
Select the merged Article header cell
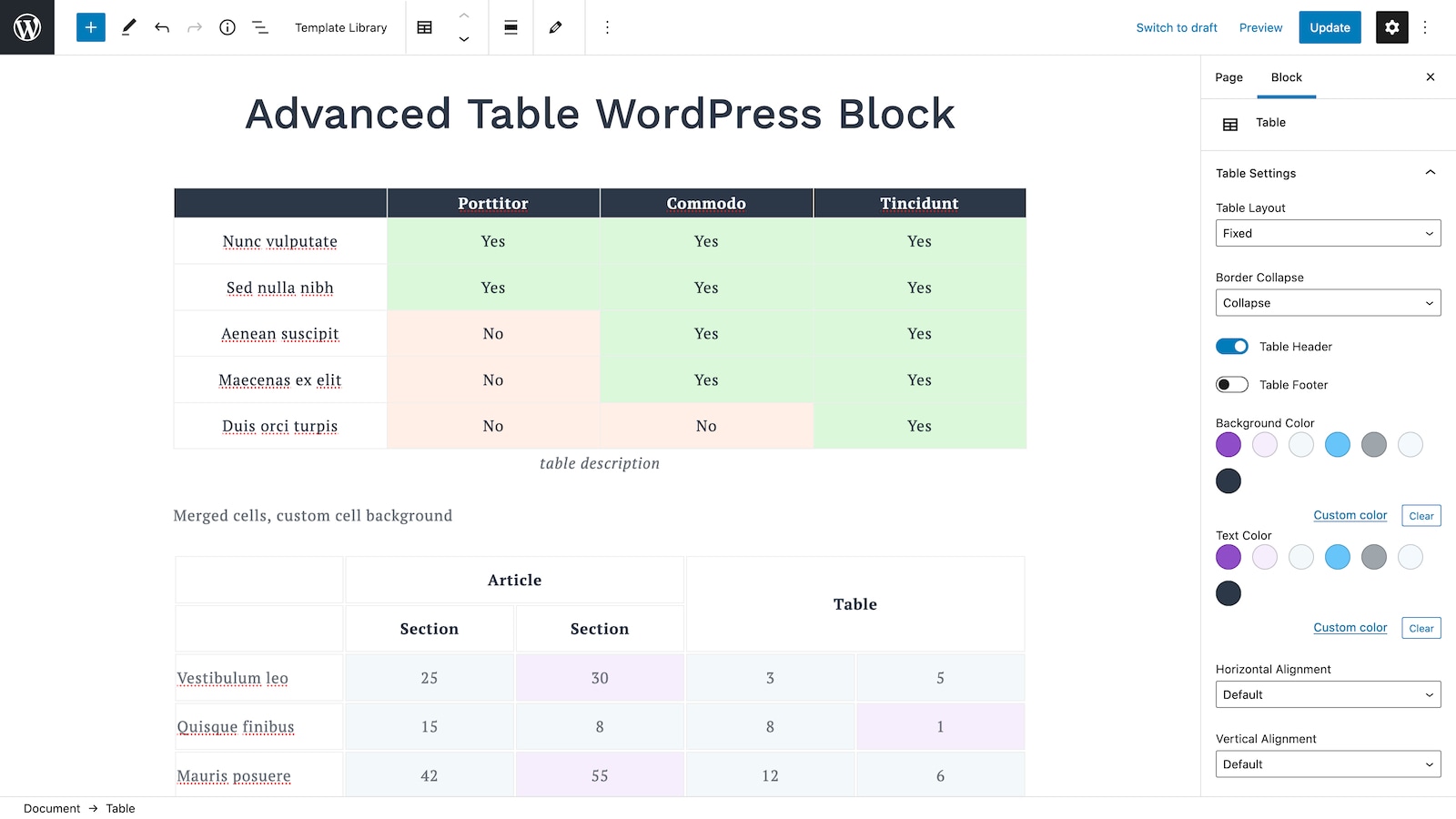coord(515,580)
